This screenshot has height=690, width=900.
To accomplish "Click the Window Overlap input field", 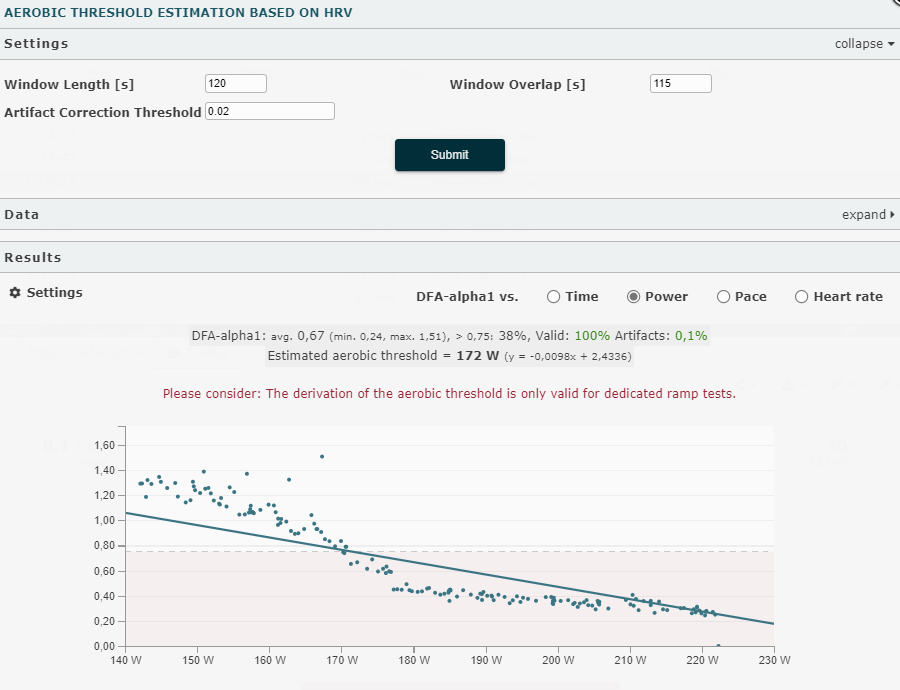I will point(680,83).
